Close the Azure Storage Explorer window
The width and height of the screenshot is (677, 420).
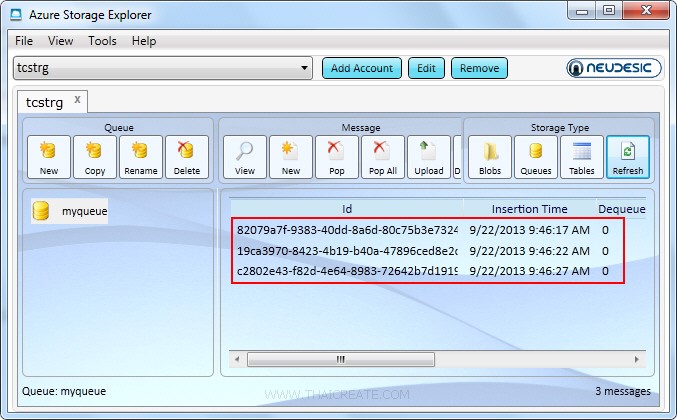(x=646, y=11)
